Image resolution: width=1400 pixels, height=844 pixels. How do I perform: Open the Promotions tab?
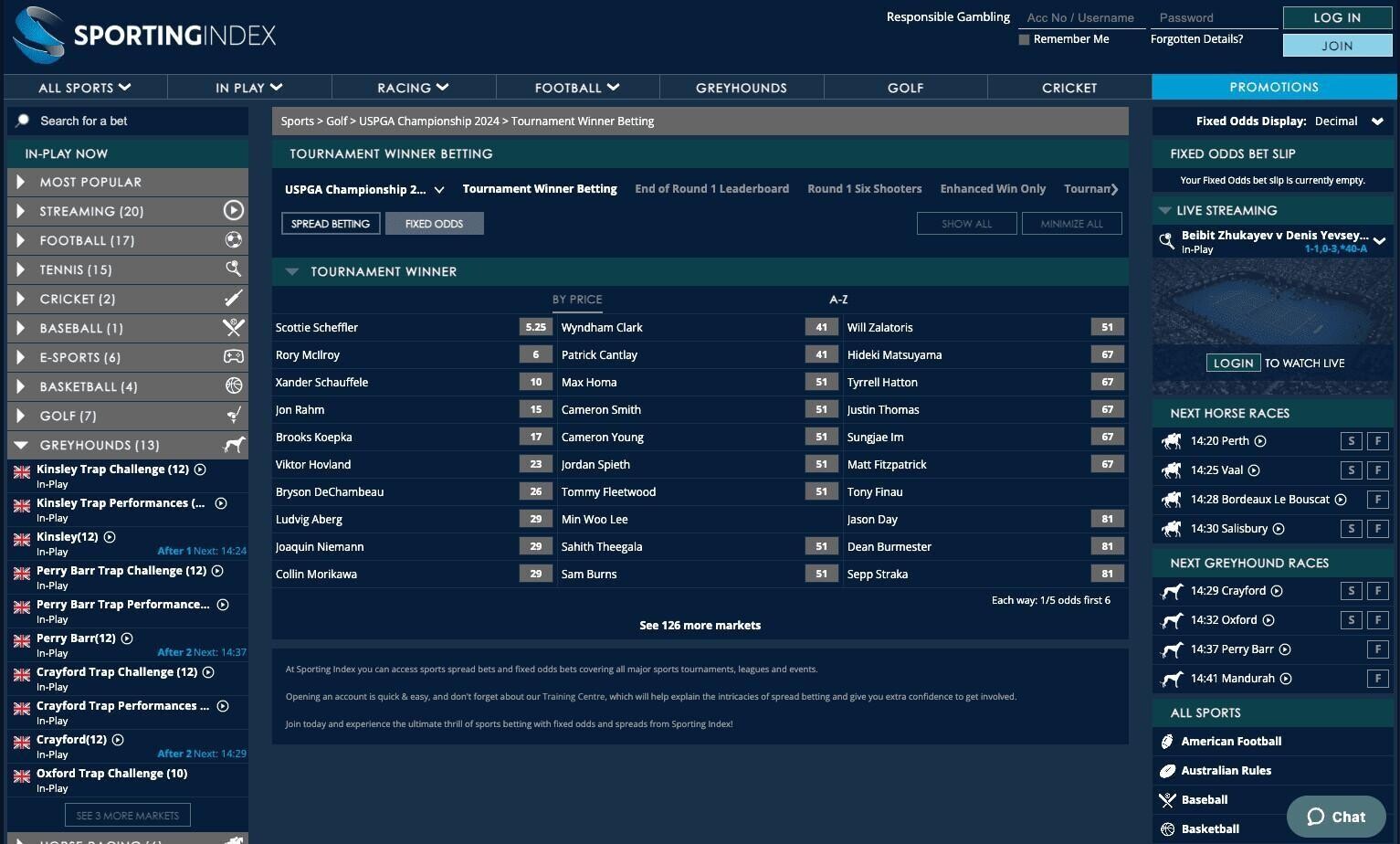(x=1274, y=87)
